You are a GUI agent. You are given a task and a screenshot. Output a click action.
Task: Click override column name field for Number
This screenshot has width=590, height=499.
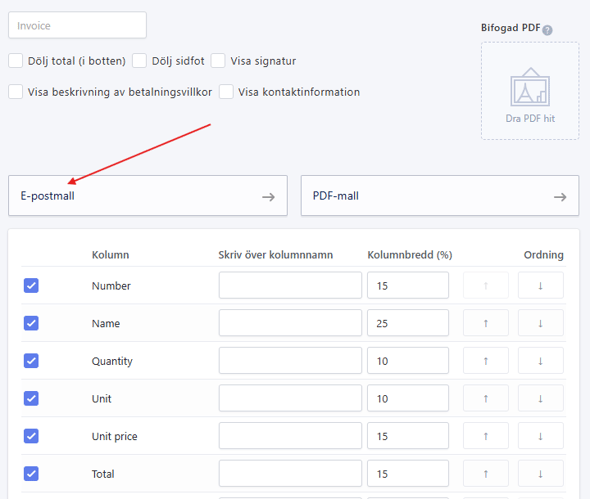pyautogui.click(x=290, y=285)
